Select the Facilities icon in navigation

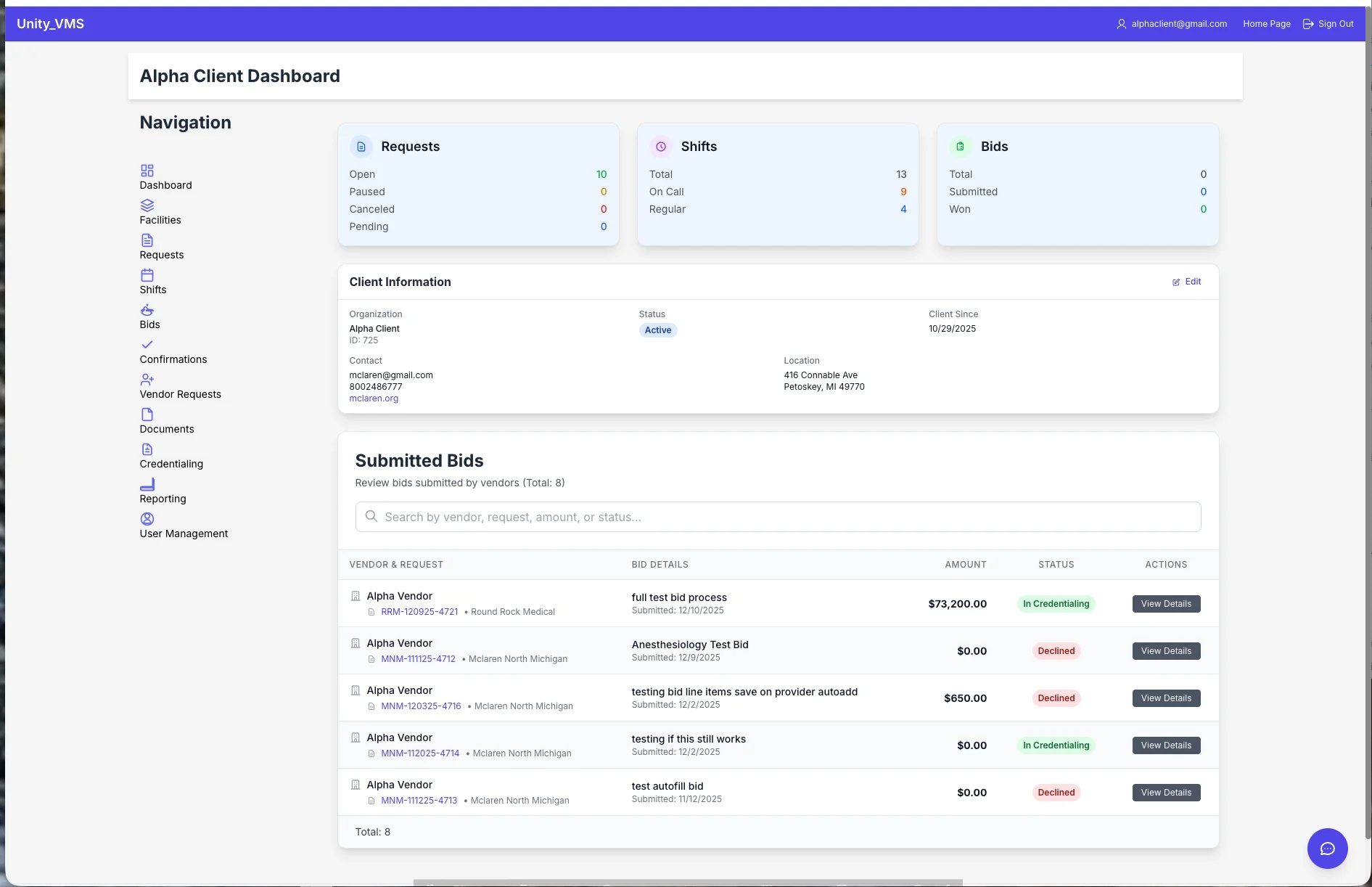pyautogui.click(x=147, y=206)
